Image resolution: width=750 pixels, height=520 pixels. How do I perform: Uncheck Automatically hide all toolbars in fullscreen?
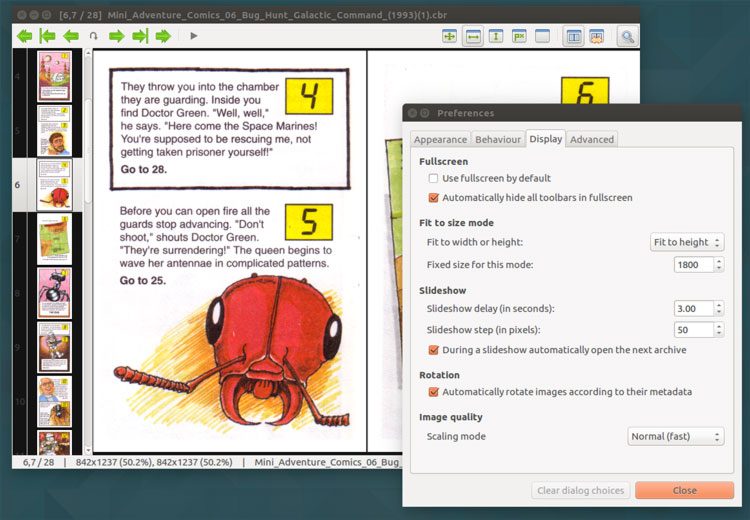433,198
